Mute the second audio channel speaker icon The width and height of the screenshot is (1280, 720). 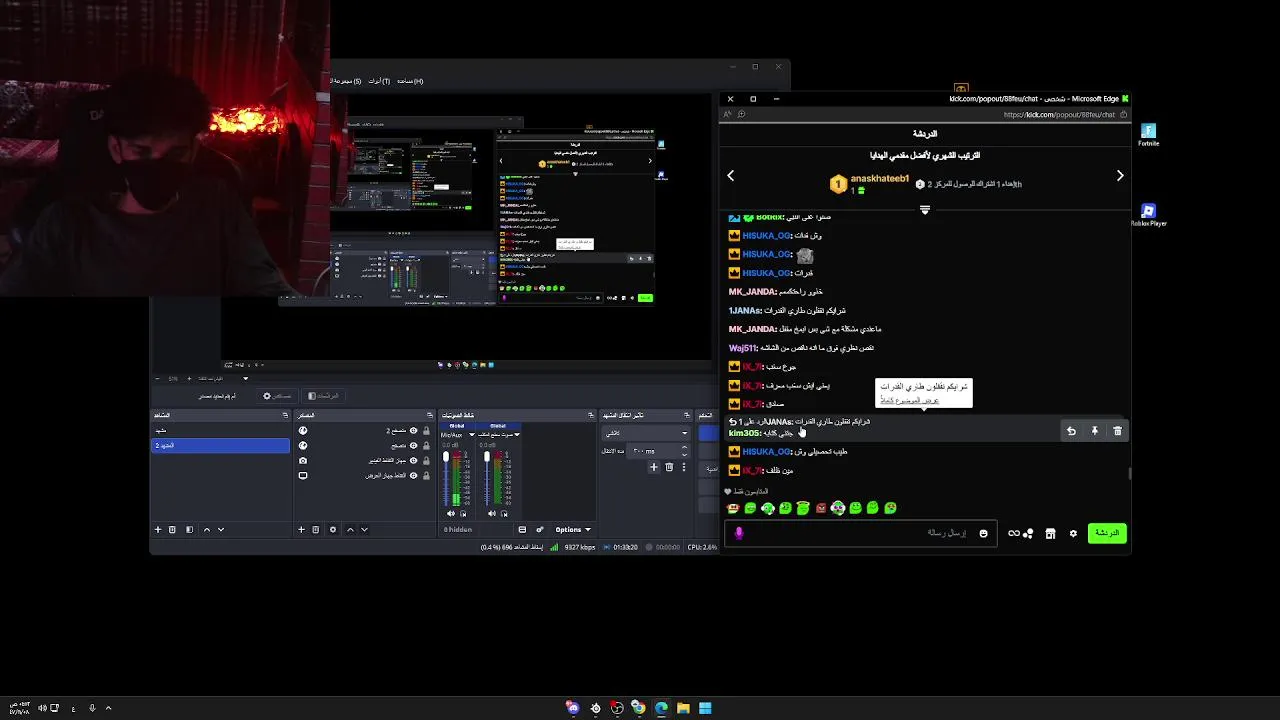[x=491, y=513]
